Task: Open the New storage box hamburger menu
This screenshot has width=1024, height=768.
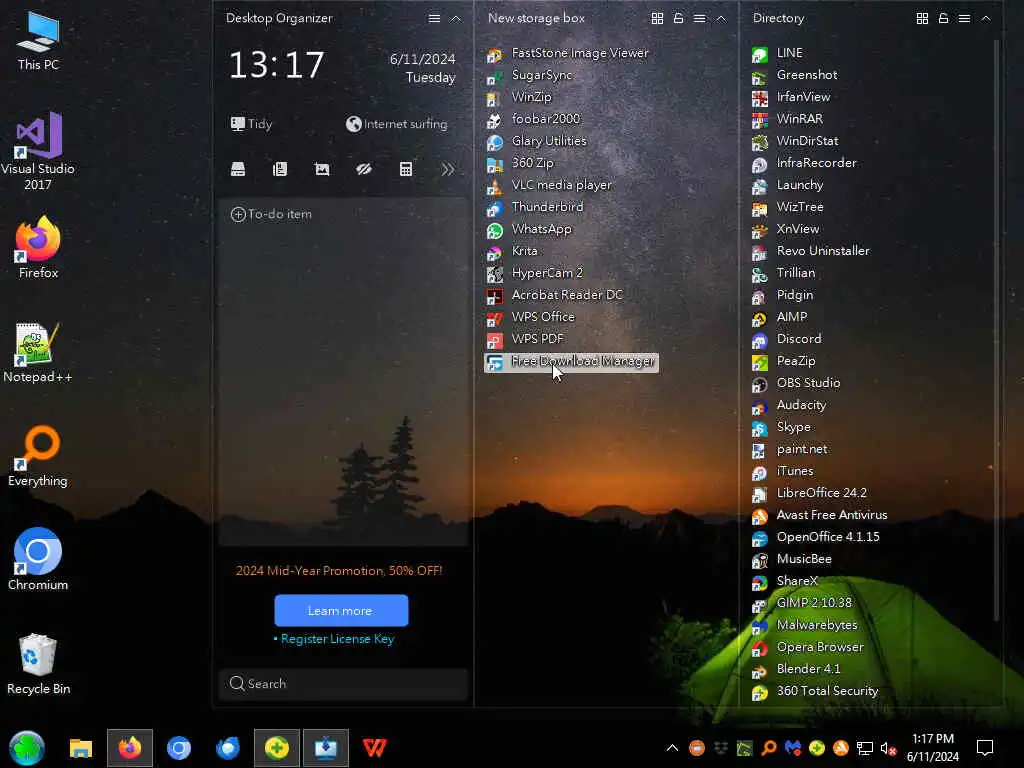Action: 699,18
